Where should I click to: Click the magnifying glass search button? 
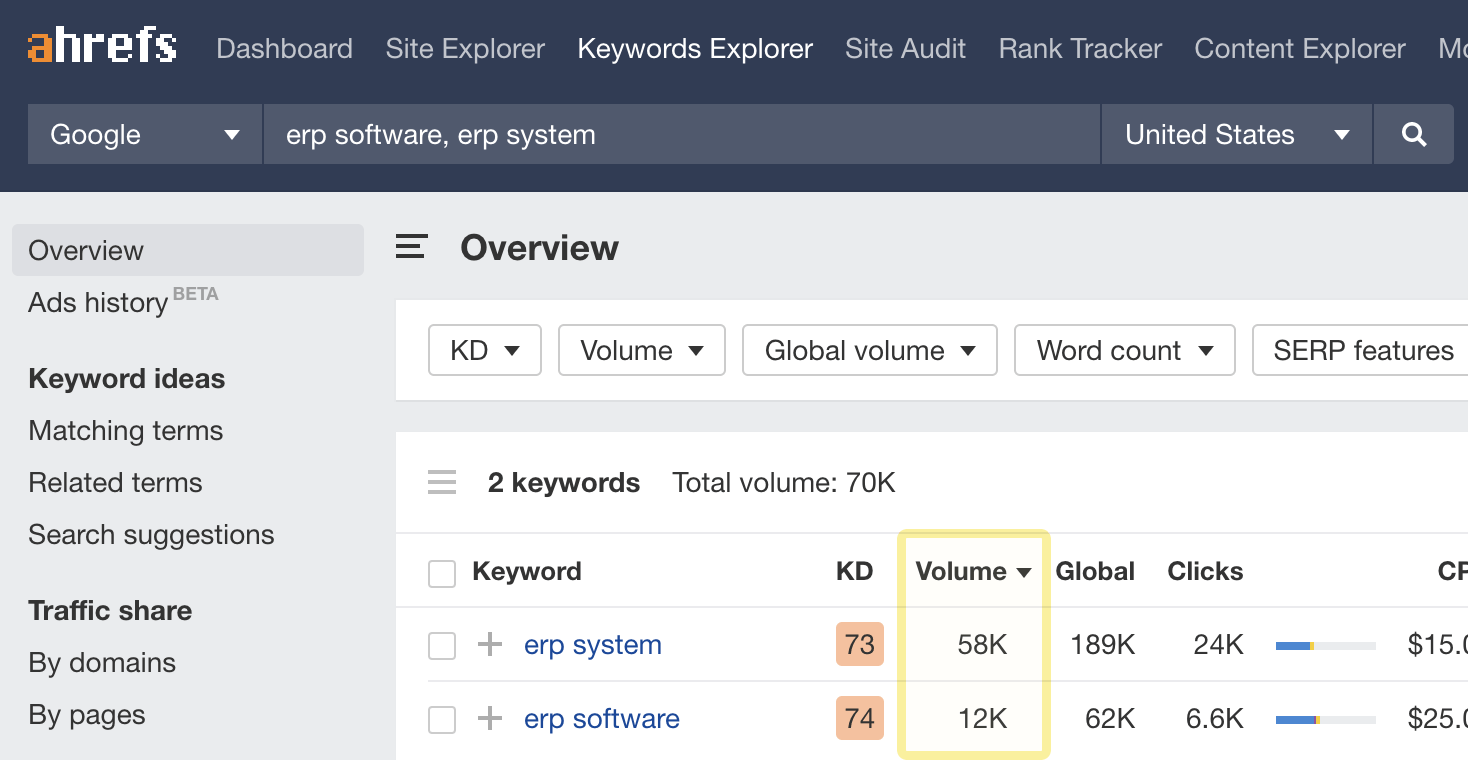coord(1413,135)
